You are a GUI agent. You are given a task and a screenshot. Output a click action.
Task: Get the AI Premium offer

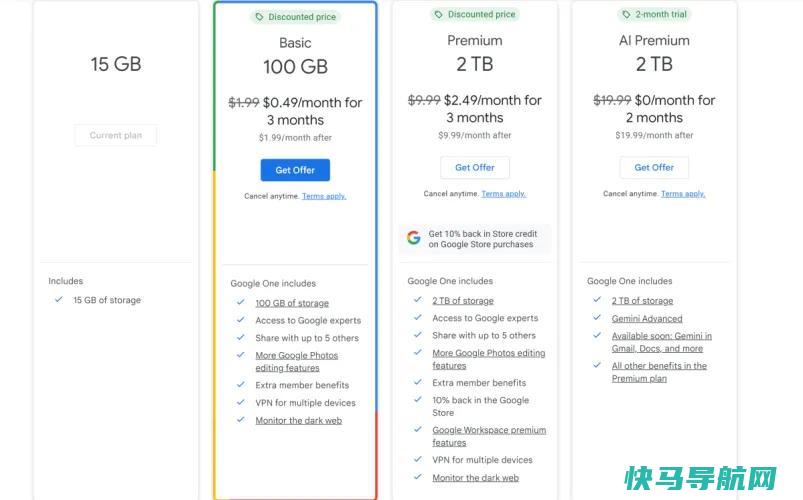654,168
